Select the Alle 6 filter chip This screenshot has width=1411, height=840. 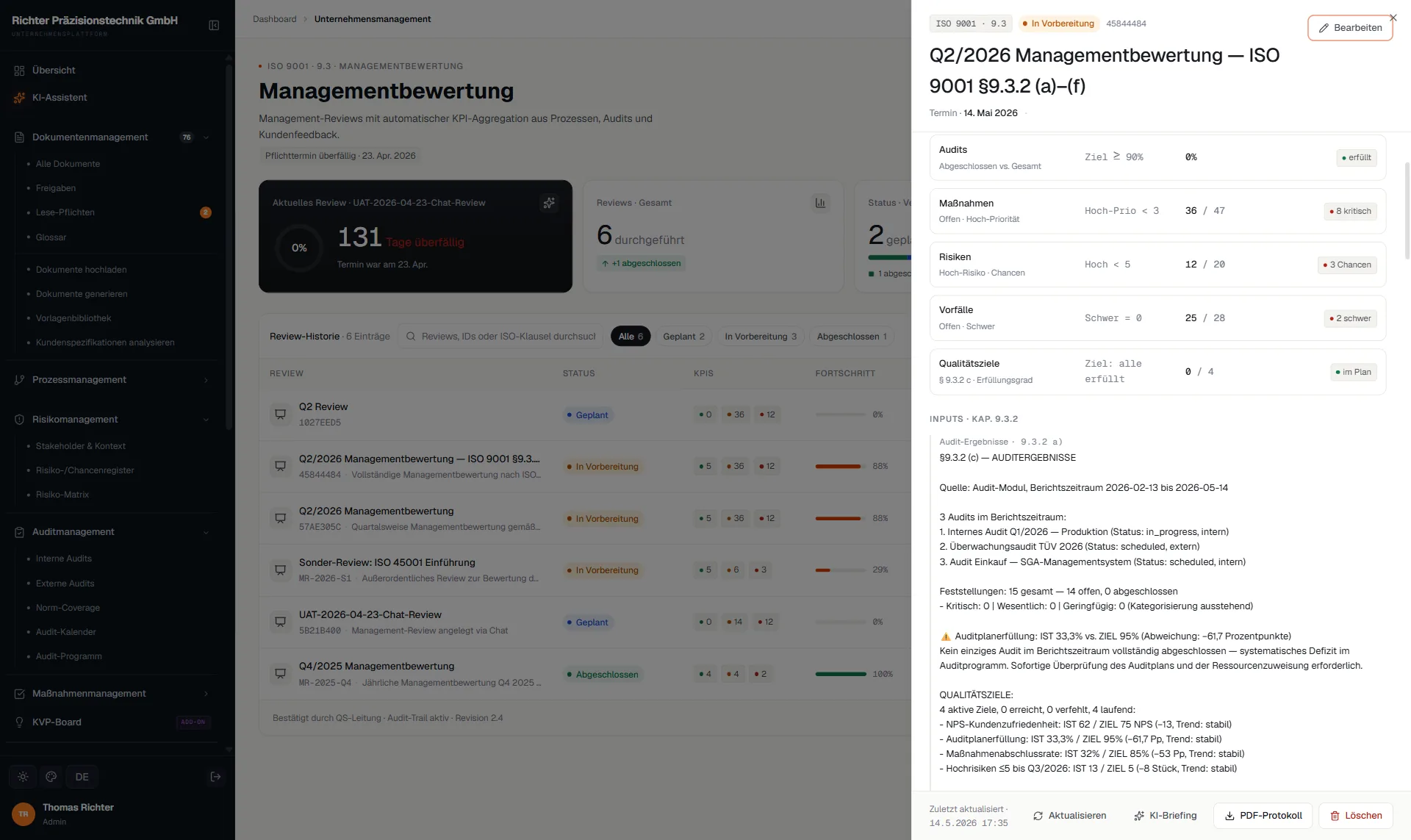tap(631, 337)
